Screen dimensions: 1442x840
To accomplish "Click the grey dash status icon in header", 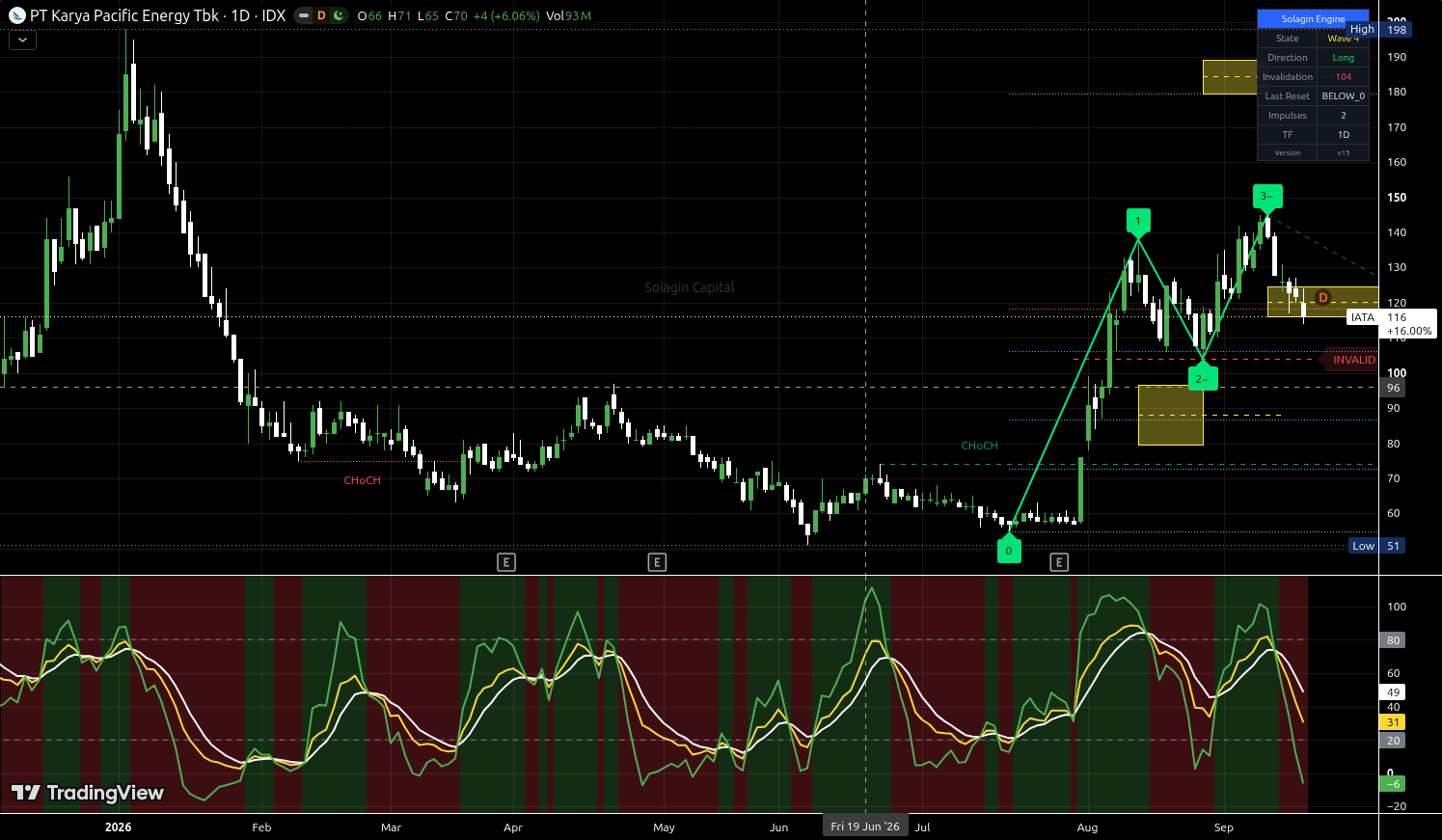I will click(x=304, y=15).
